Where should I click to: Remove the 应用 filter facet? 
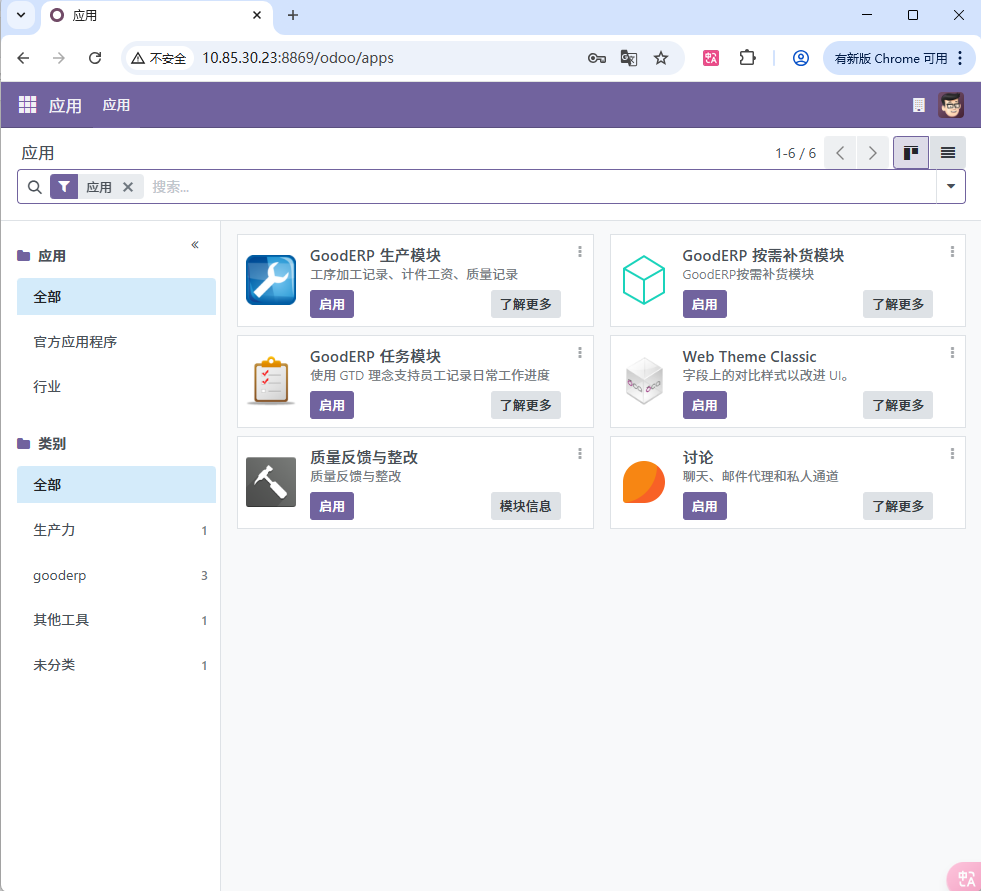pyautogui.click(x=128, y=187)
